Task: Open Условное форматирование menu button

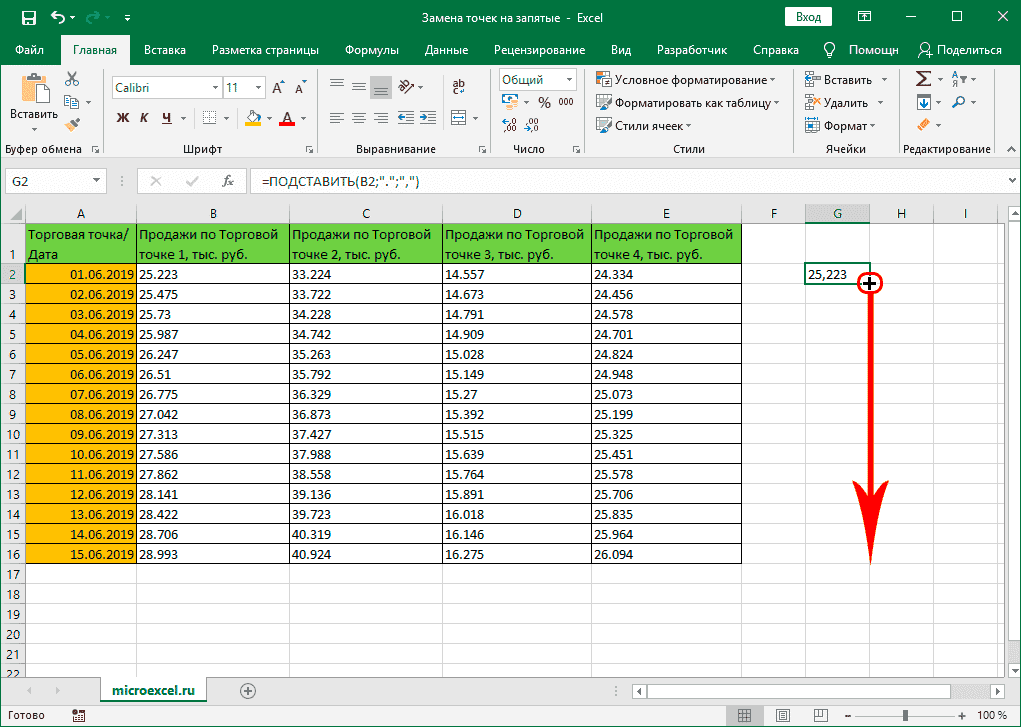Action: (x=686, y=80)
